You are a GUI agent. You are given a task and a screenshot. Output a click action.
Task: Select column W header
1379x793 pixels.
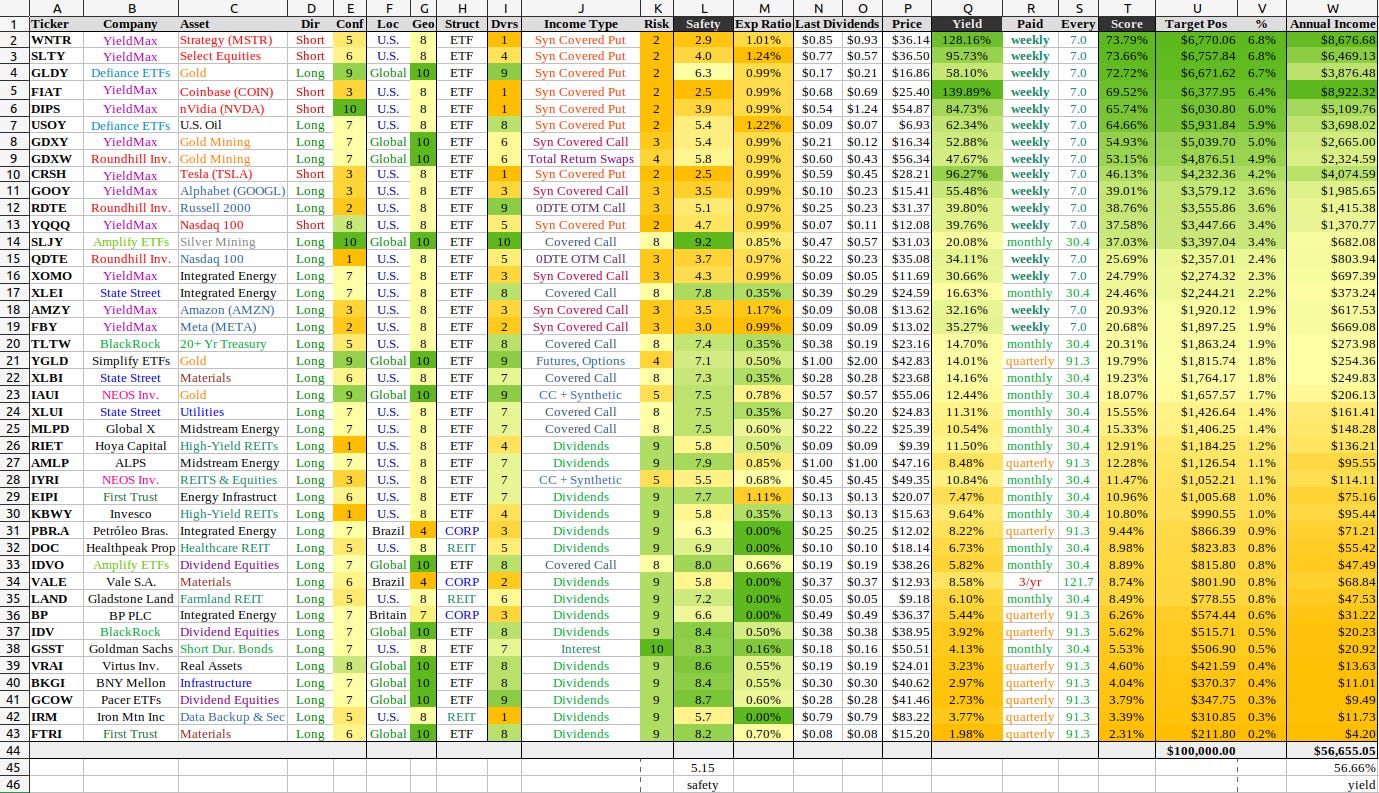(x=1333, y=7)
